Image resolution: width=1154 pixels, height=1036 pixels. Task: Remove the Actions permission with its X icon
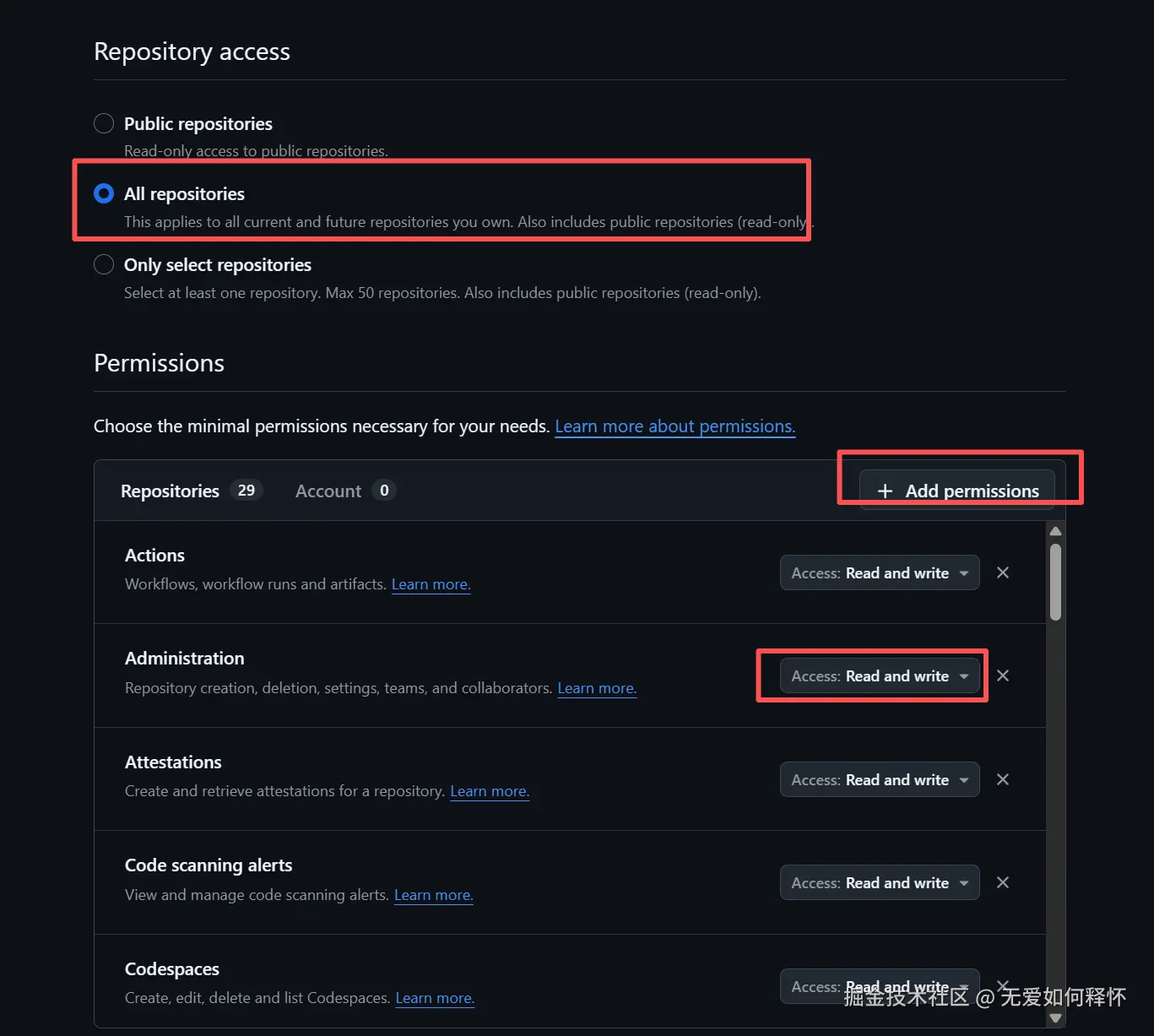coord(1003,572)
